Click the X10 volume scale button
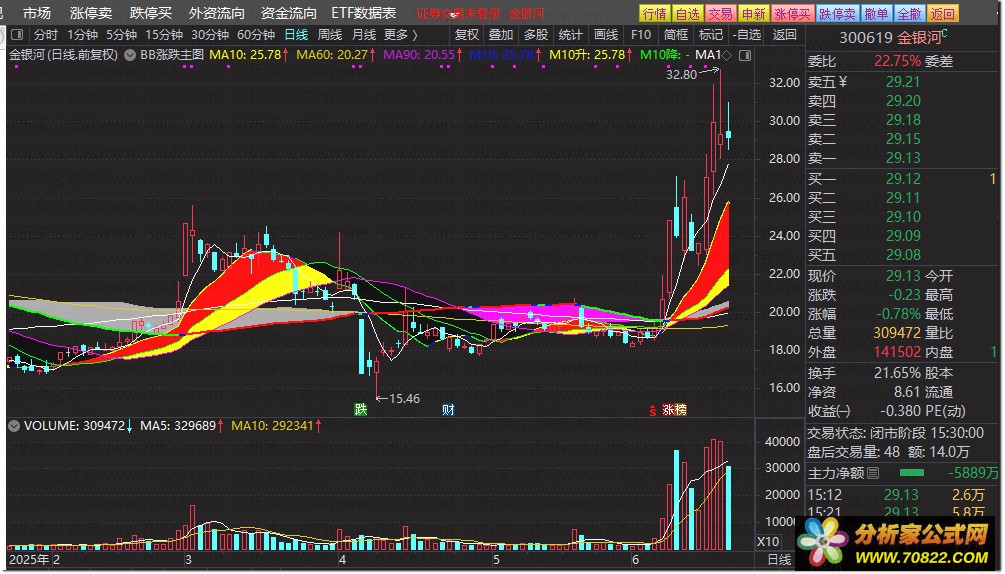The image size is (1005, 574). [x=768, y=542]
